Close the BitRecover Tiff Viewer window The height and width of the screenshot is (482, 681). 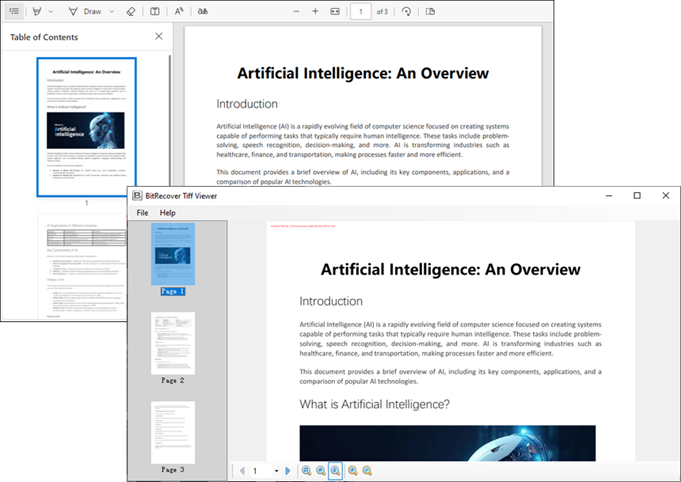coord(666,196)
